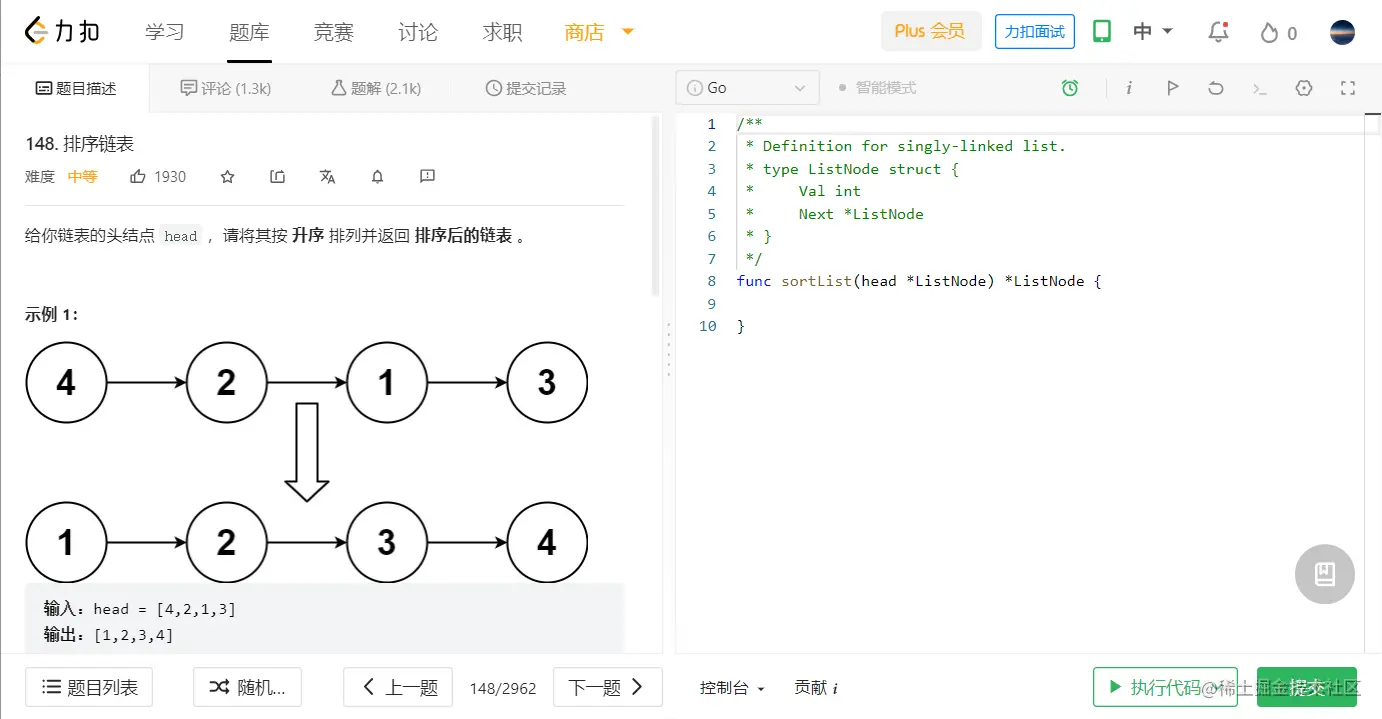1382x719 pixels.
Task: Expand the 中 language dropdown
Action: pyautogui.click(x=1153, y=32)
